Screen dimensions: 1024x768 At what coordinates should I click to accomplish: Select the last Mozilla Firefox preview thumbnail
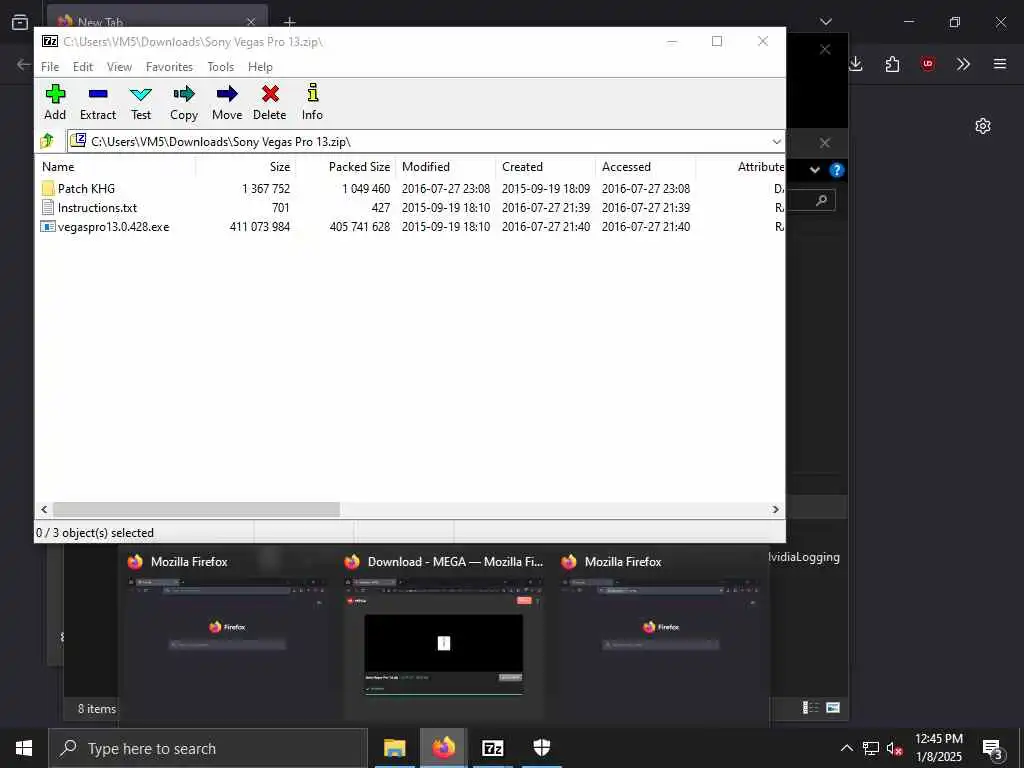660,635
